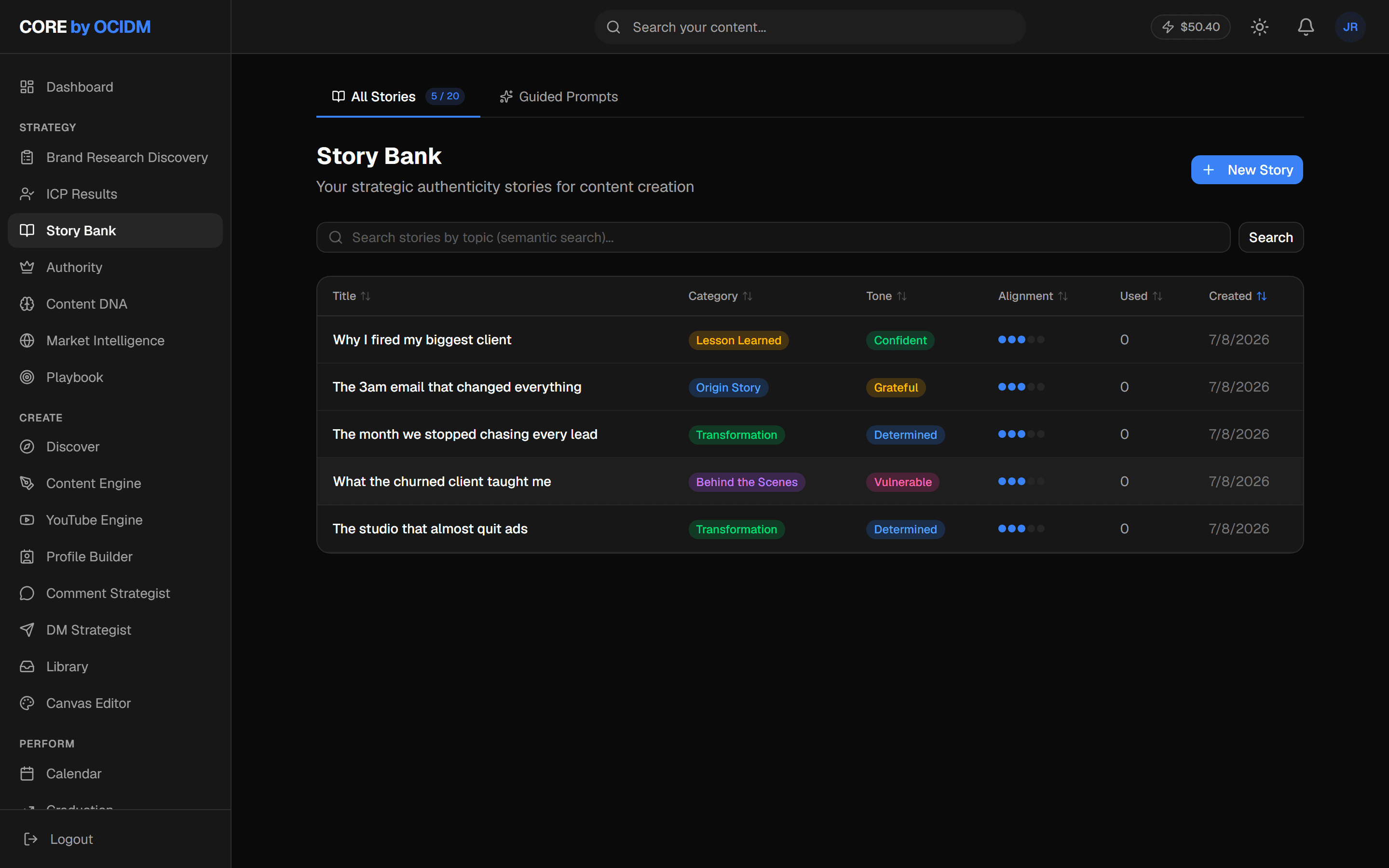Image resolution: width=1389 pixels, height=868 pixels.
Task: Sort table by Used
Action: click(1141, 296)
